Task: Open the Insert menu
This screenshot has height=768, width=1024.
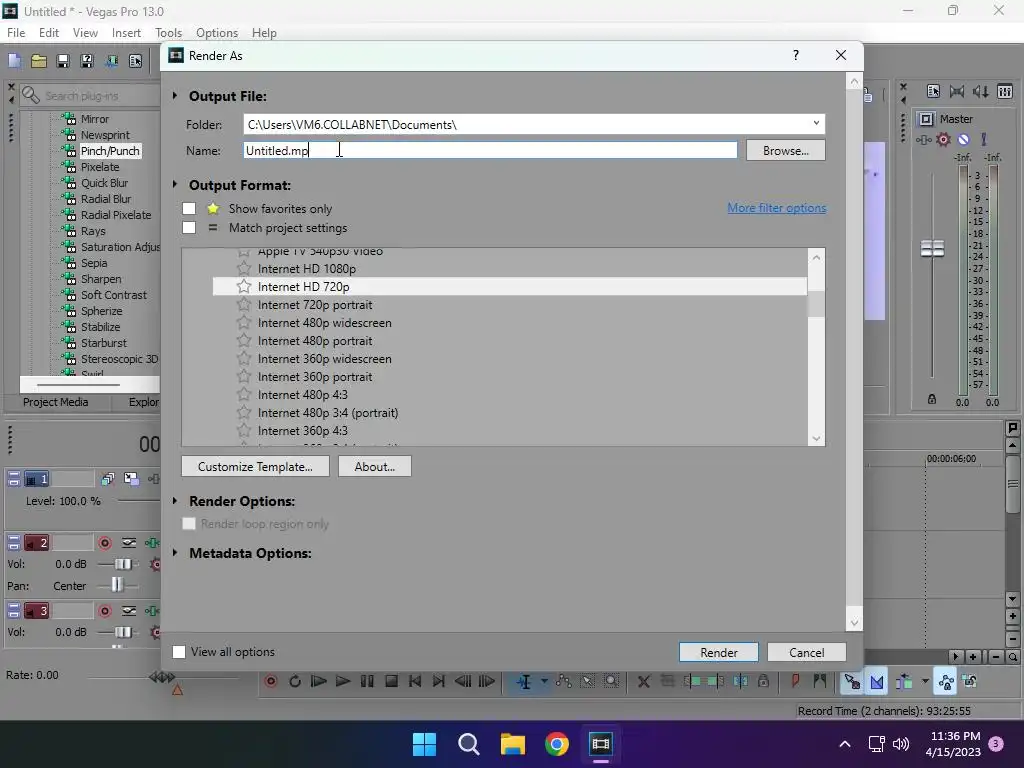Action: point(126,33)
